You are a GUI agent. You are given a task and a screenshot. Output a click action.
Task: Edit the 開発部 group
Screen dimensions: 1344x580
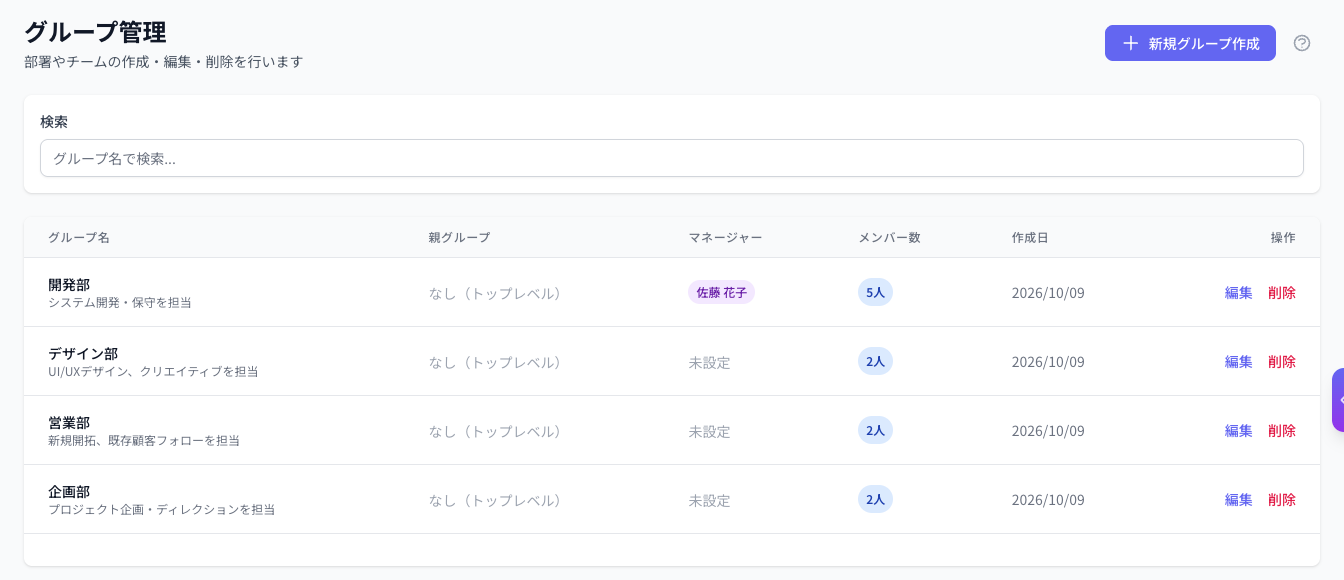point(1238,293)
